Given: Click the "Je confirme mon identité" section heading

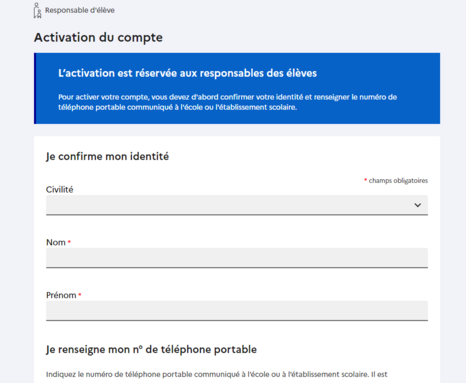Looking at the screenshot, I should [107, 156].
